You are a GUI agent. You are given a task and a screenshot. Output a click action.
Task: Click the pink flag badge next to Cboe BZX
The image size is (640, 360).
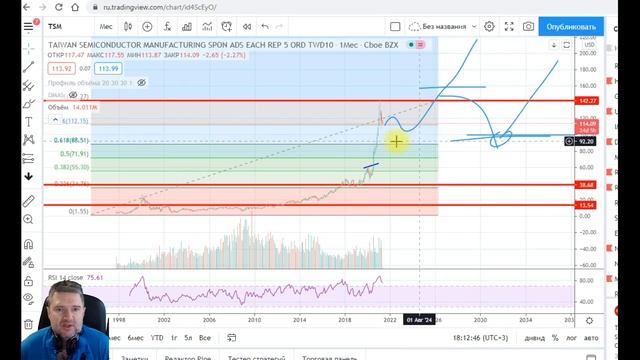click(420, 45)
